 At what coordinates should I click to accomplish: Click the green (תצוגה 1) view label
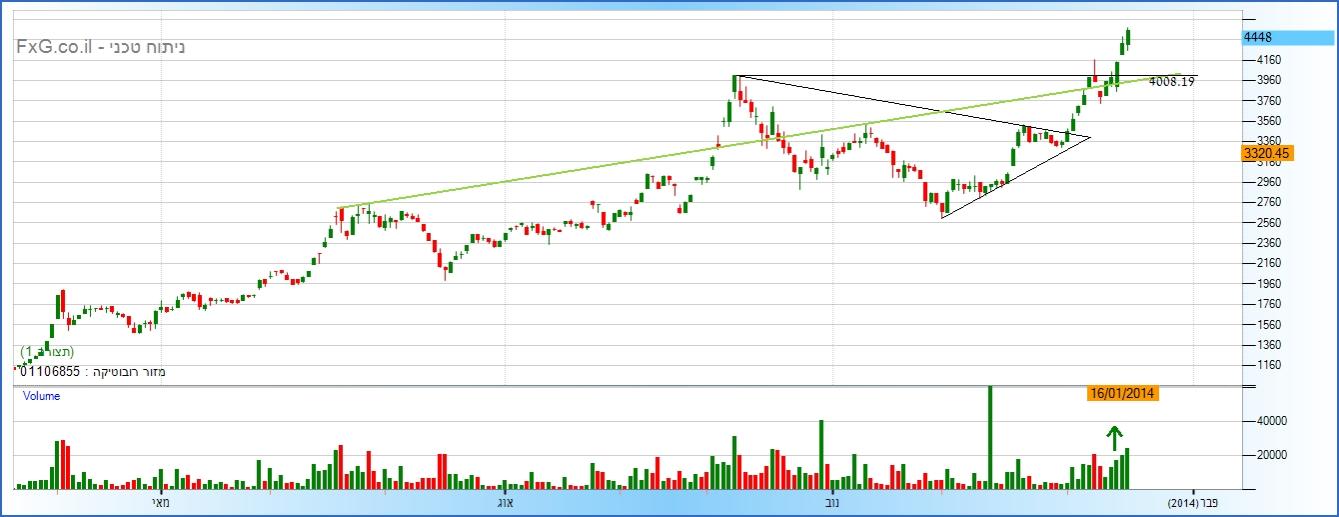[47, 352]
